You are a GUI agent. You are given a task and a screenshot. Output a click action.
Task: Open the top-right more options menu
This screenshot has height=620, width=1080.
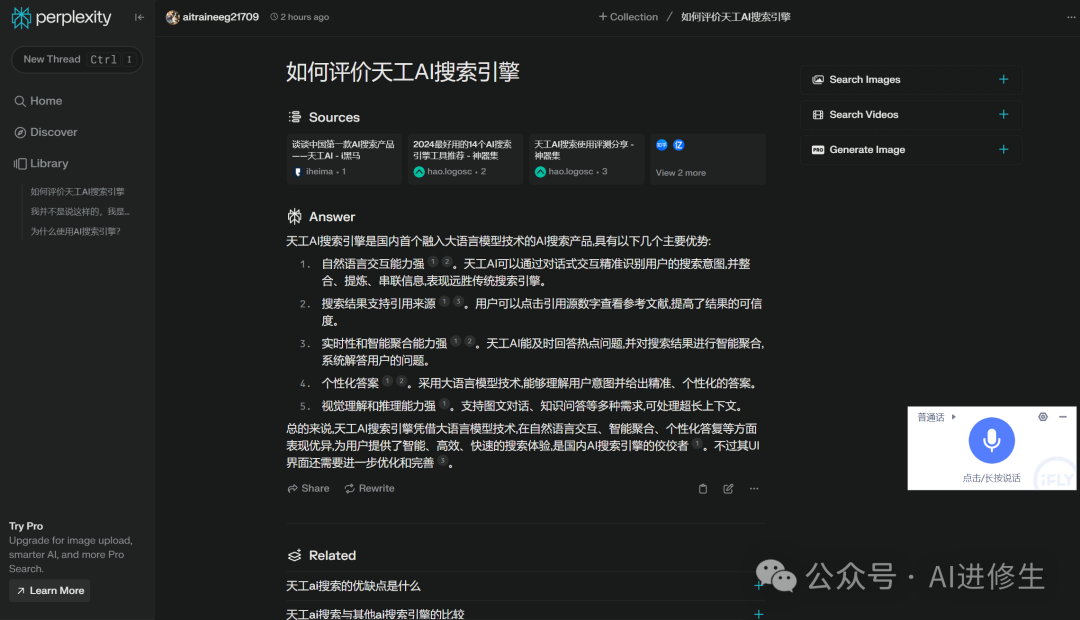[1071, 17]
